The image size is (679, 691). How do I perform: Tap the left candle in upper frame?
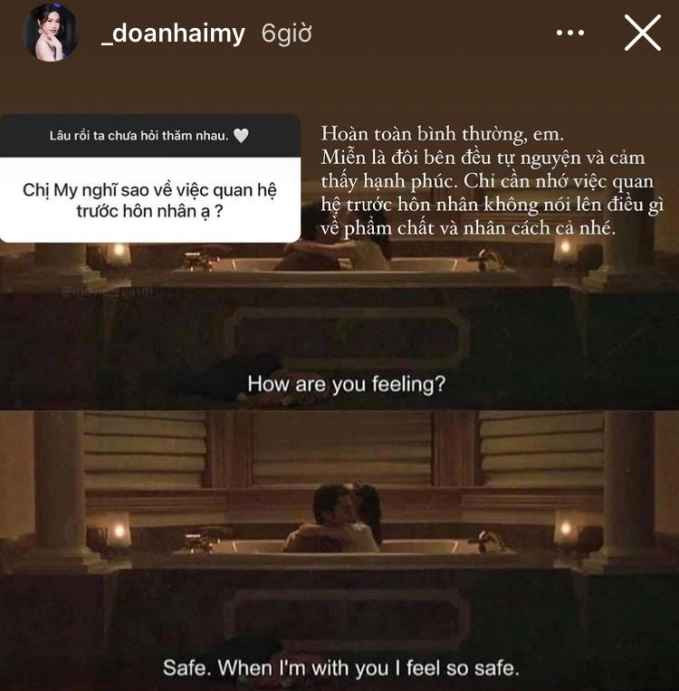pyautogui.click(x=118, y=254)
